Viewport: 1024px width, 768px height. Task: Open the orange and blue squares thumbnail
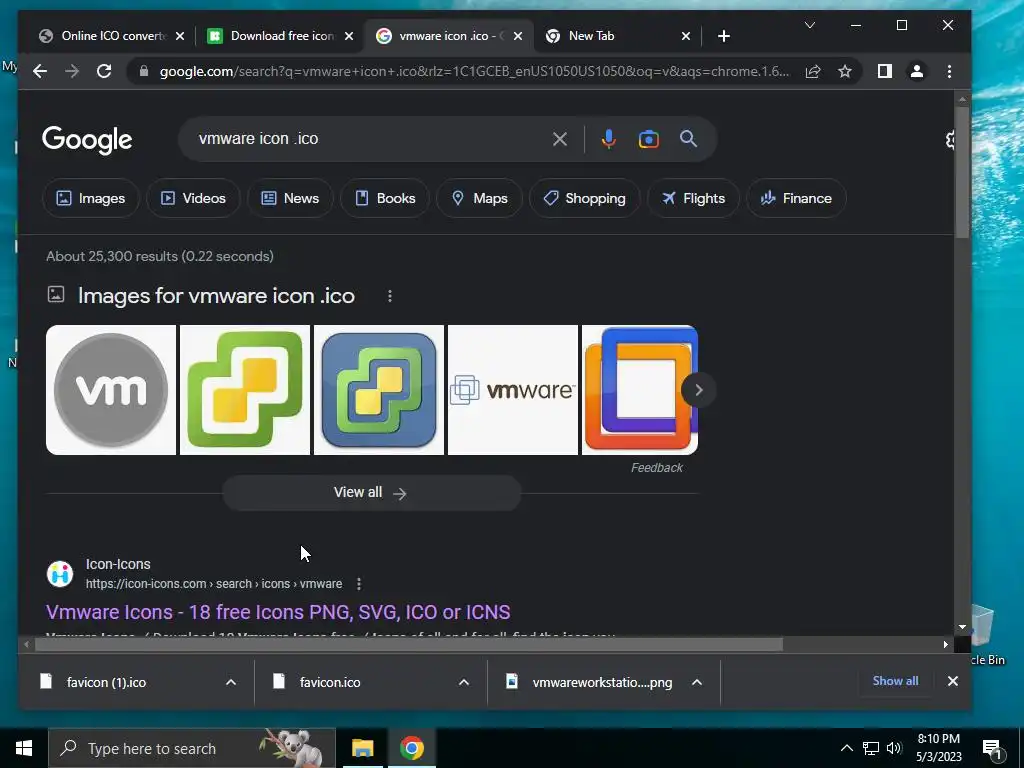[640, 390]
